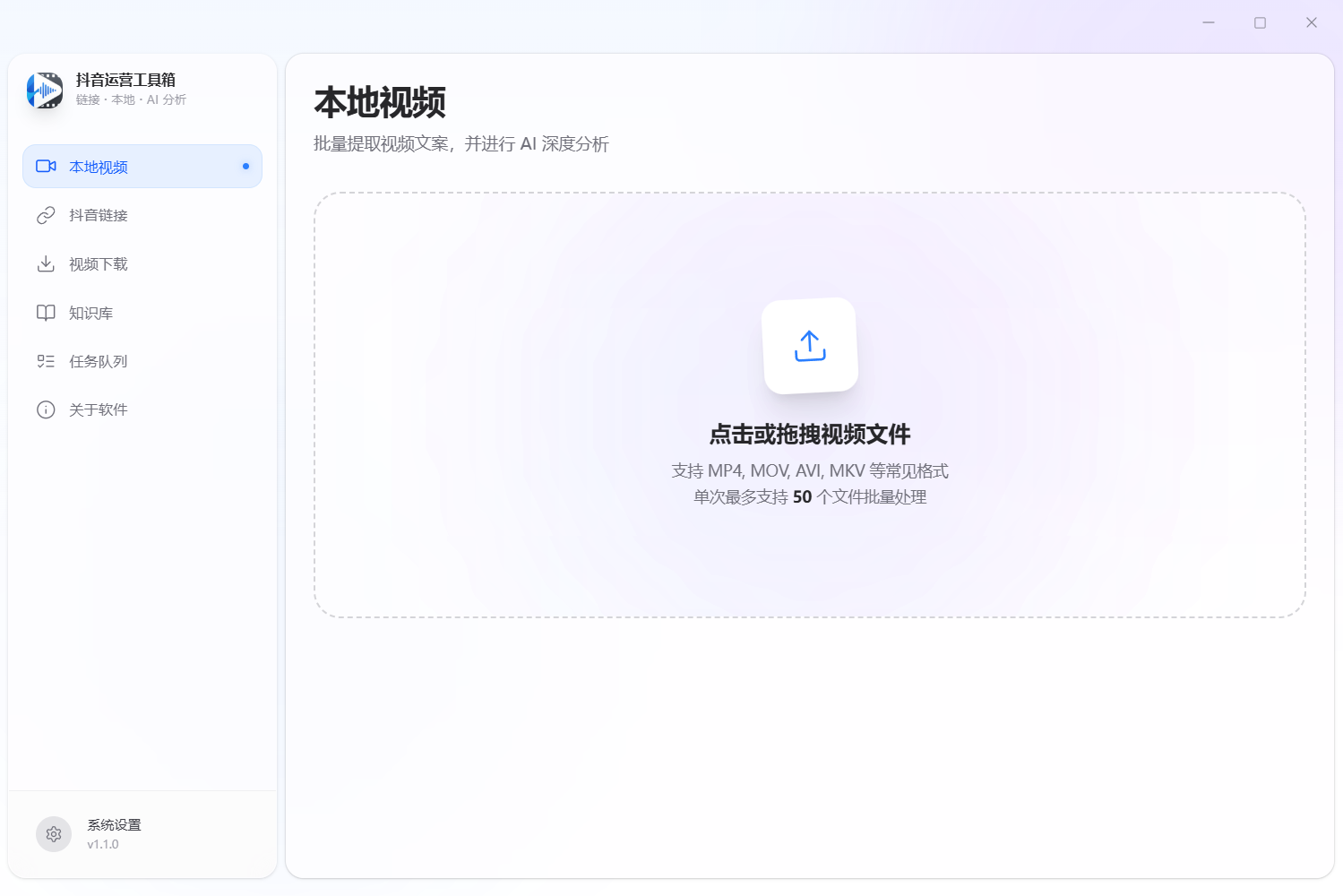This screenshot has width=1343, height=896.
Task: Open the 关于软件 page
Action: coord(99,410)
